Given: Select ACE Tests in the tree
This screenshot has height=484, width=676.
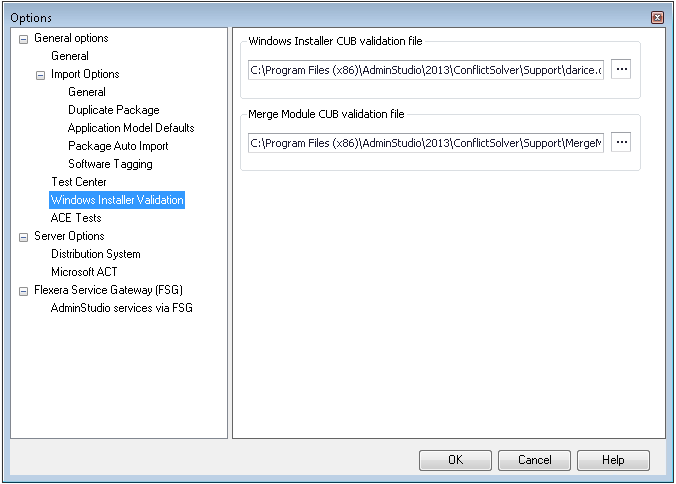Looking at the screenshot, I should coord(76,218).
